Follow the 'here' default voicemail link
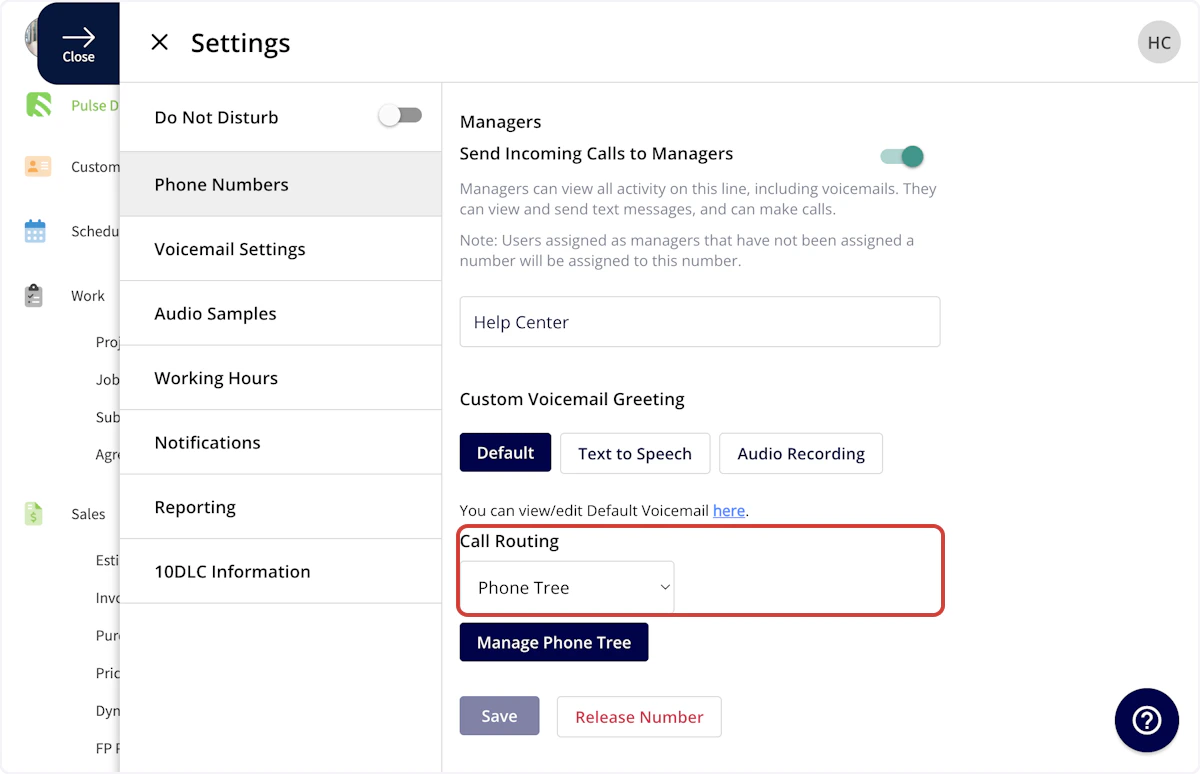 tap(728, 510)
